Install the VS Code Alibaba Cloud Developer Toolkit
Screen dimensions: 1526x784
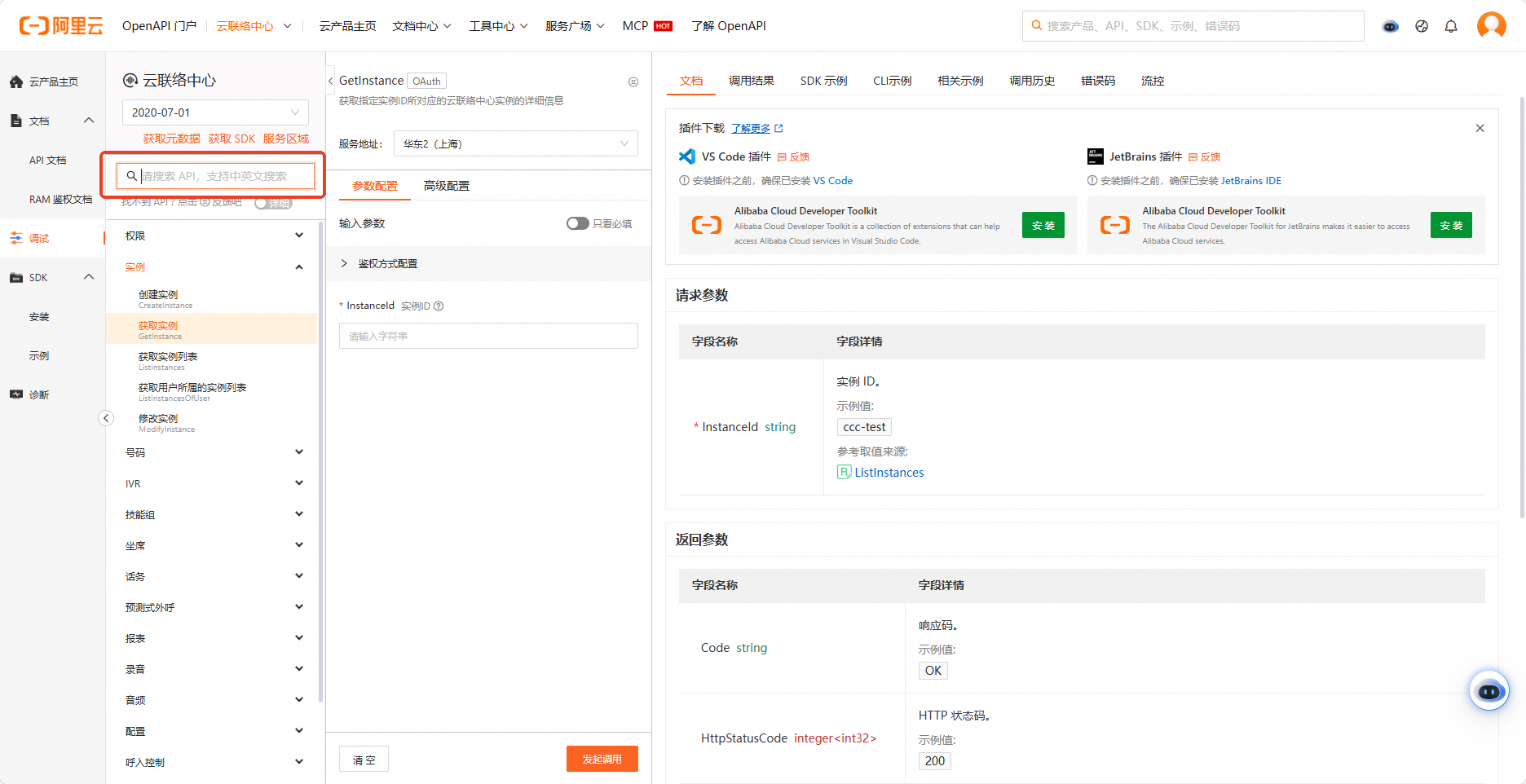[x=1043, y=225]
